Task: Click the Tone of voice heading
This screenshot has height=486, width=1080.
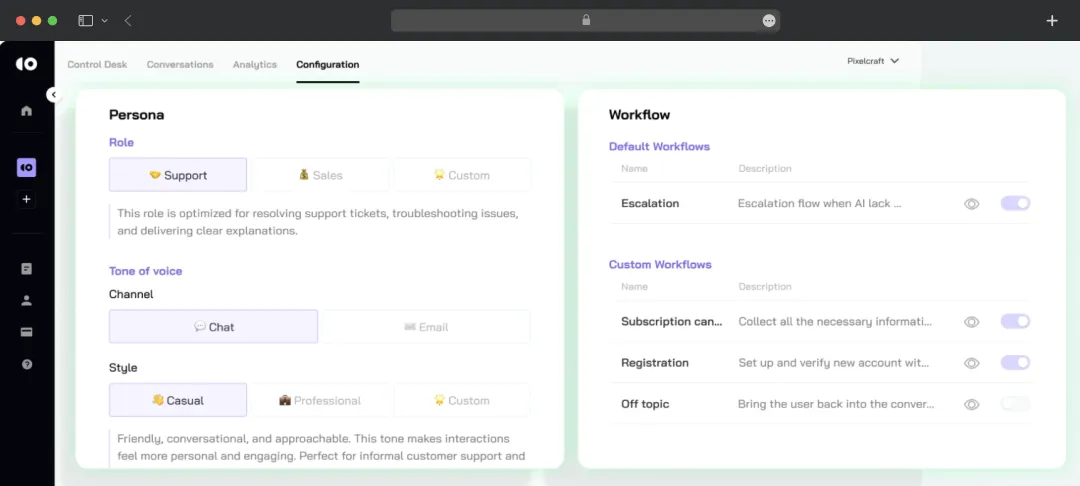Action: (145, 271)
